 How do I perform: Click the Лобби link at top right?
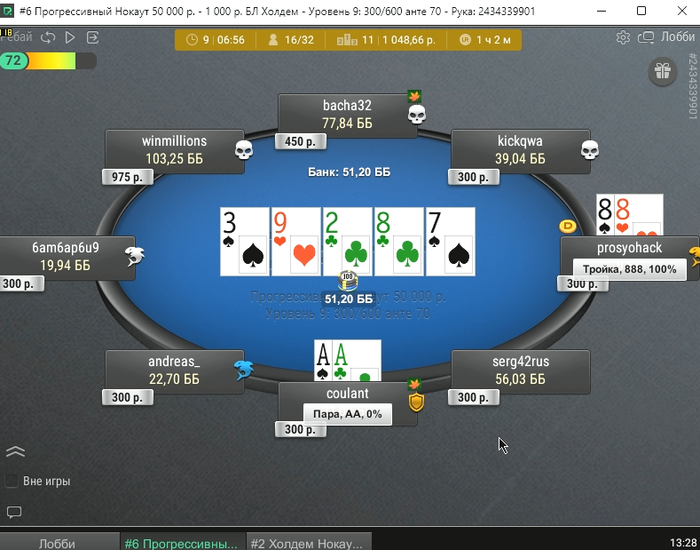[x=677, y=37]
